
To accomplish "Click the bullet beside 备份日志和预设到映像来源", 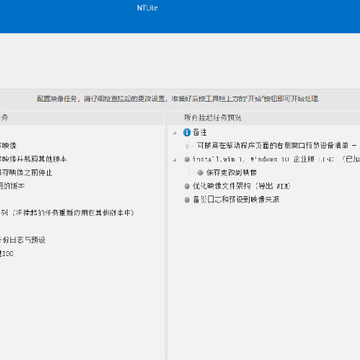I will click(x=187, y=200).
